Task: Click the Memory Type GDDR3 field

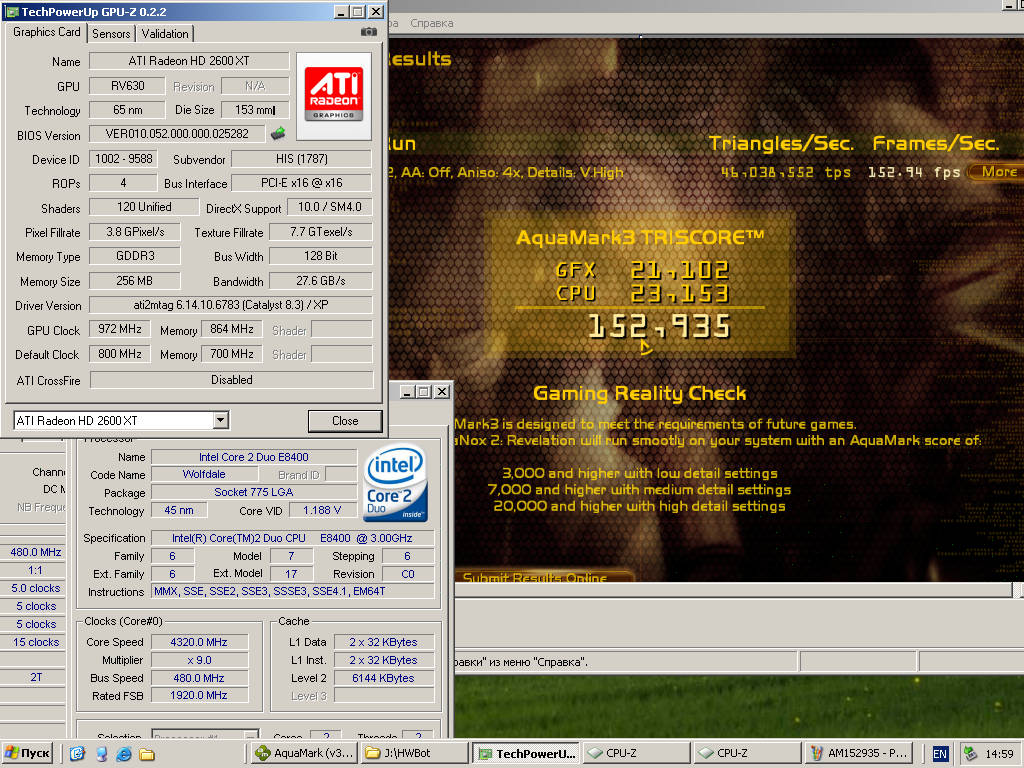Action: 135,256
